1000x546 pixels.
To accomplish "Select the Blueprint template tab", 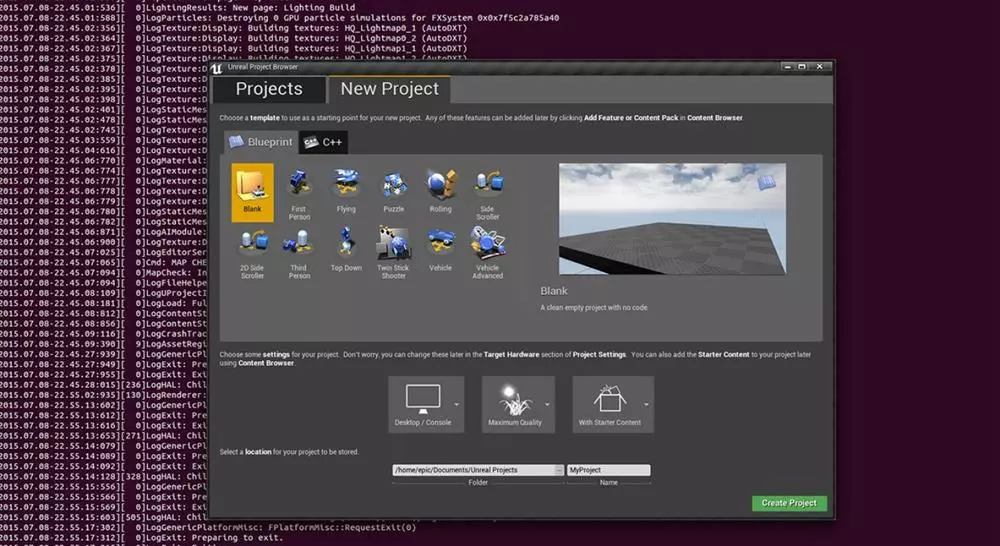I will 261,142.
